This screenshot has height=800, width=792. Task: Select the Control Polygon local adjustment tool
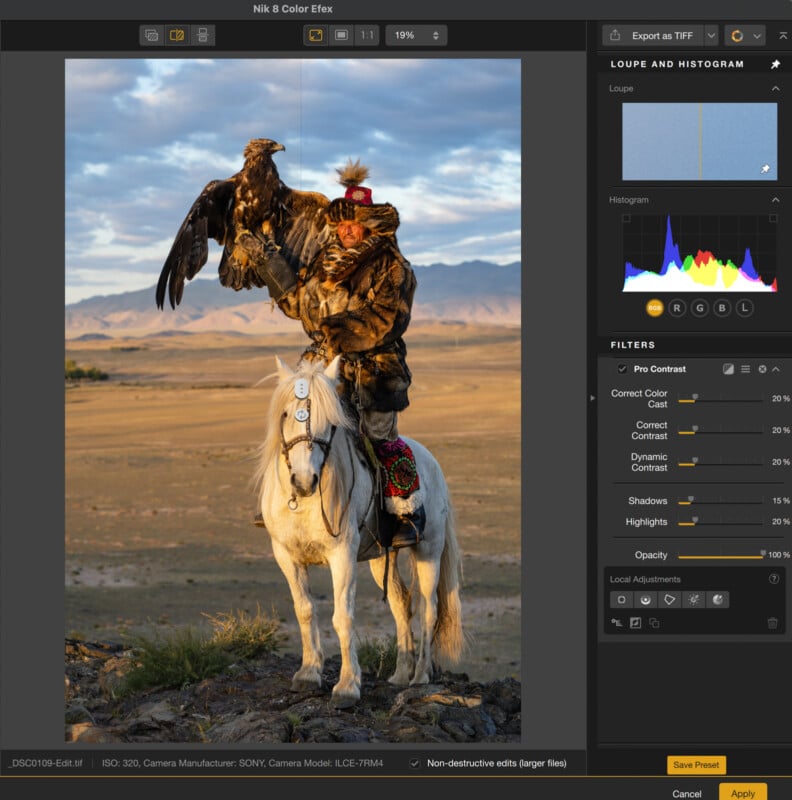coord(670,600)
